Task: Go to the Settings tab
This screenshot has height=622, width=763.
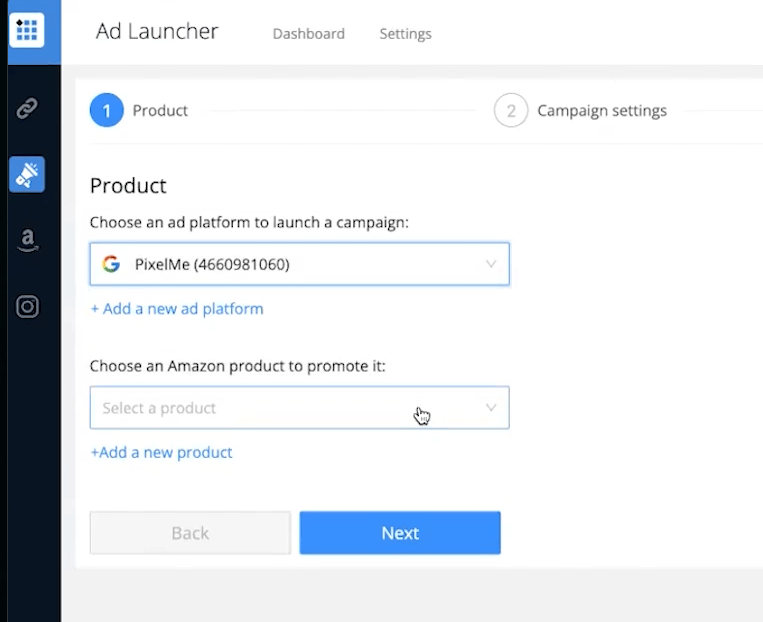Action: (405, 34)
